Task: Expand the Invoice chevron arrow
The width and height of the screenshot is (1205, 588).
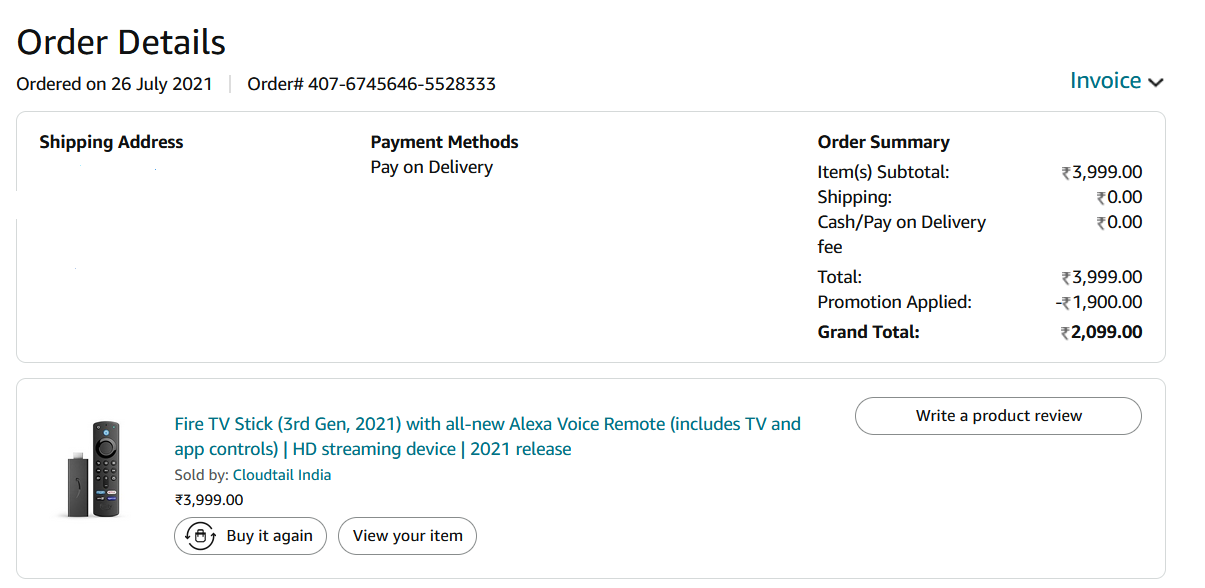Action: tap(1156, 82)
